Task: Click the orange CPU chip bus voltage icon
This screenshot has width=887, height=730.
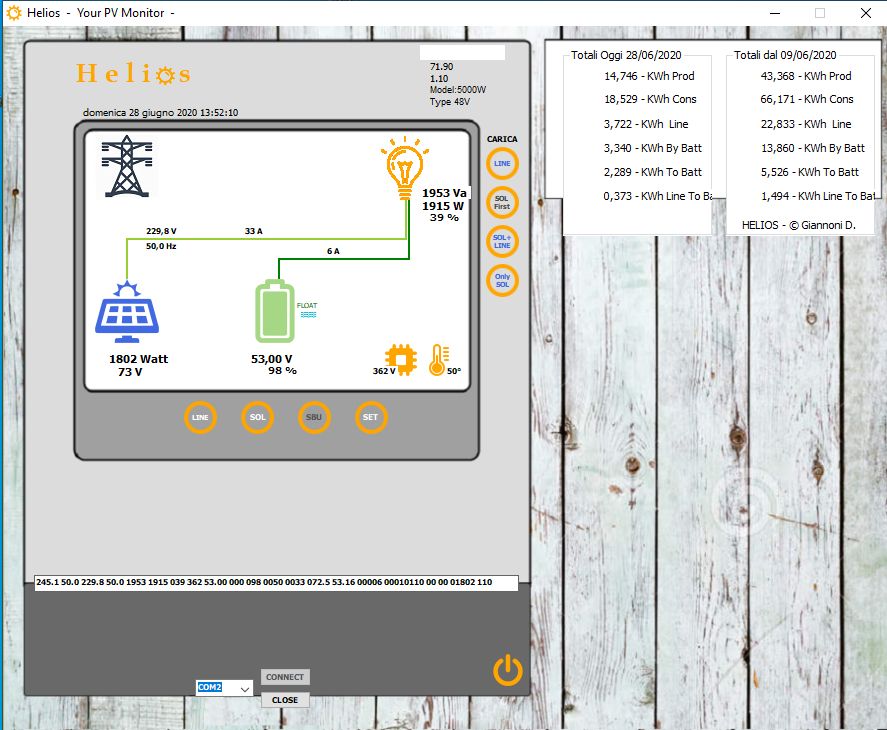Action: point(401,359)
